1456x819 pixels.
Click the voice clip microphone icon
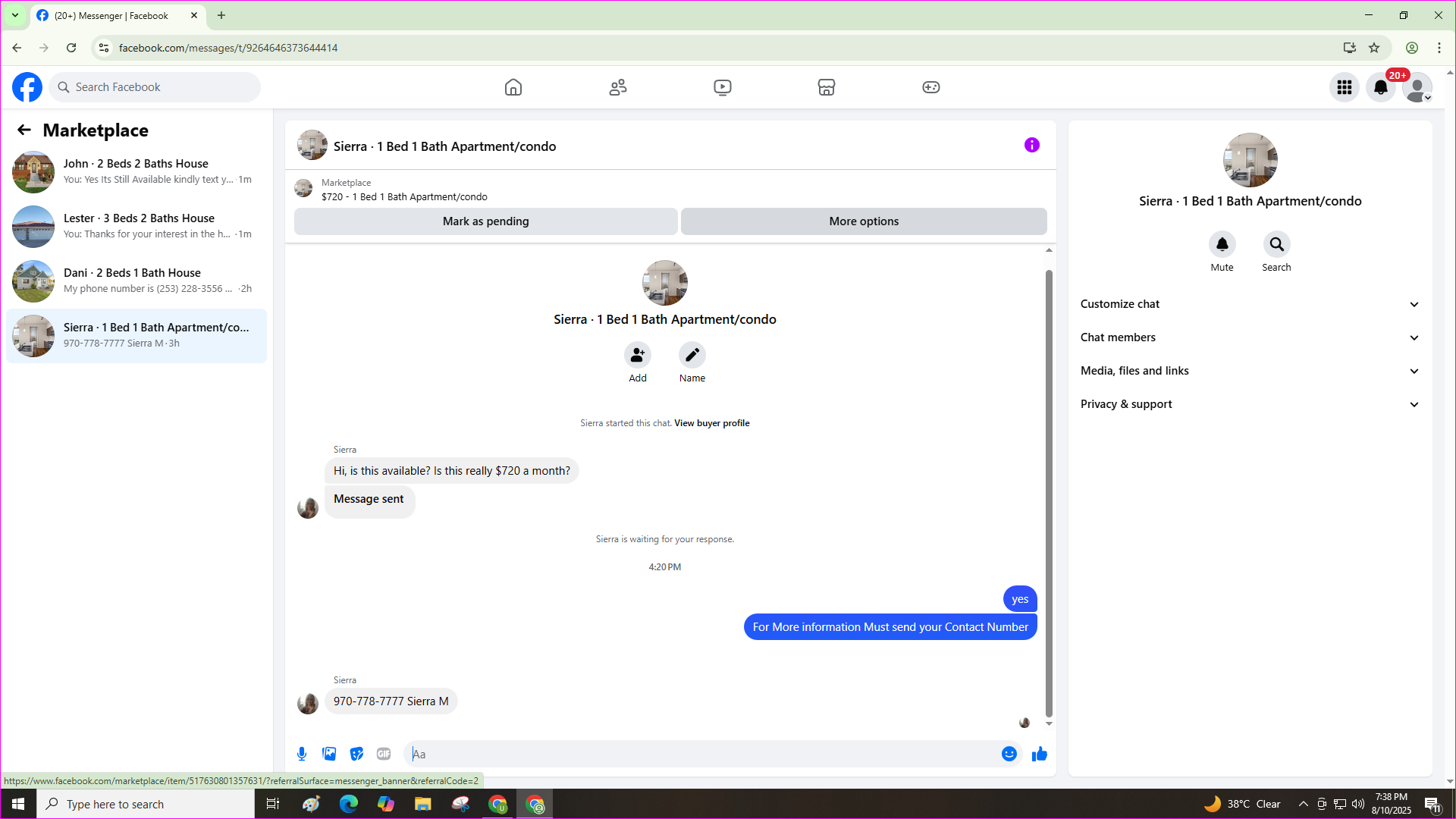click(x=302, y=754)
